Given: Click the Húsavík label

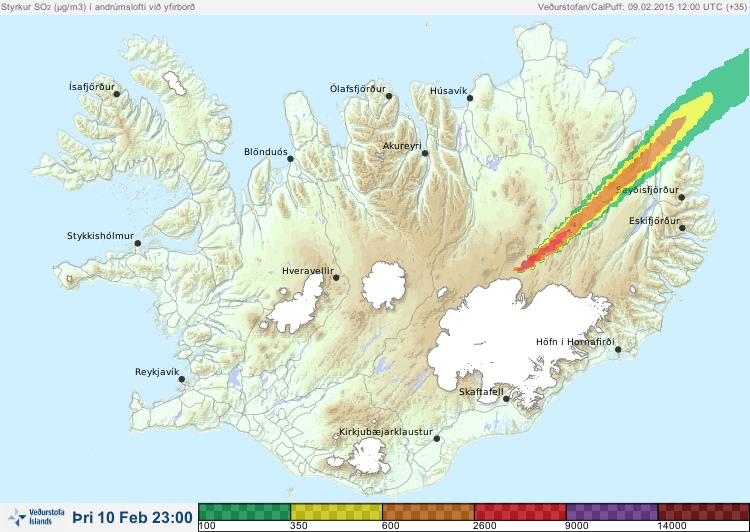Looking at the screenshot, I should coord(448,91).
